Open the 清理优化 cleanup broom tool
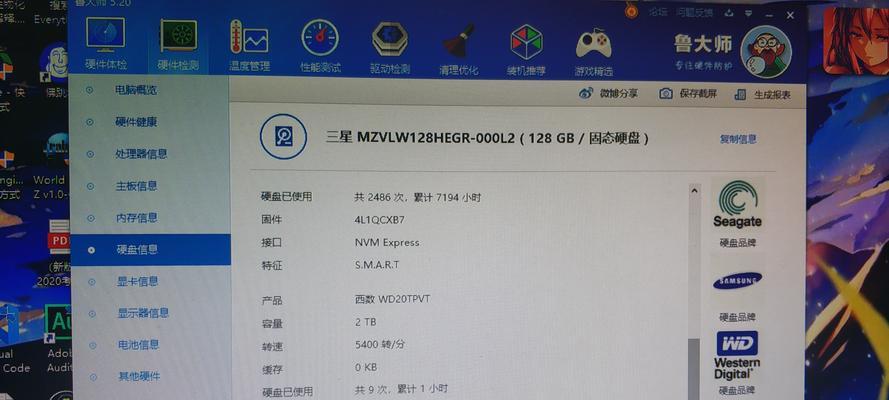The image size is (889, 400). (459, 50)
